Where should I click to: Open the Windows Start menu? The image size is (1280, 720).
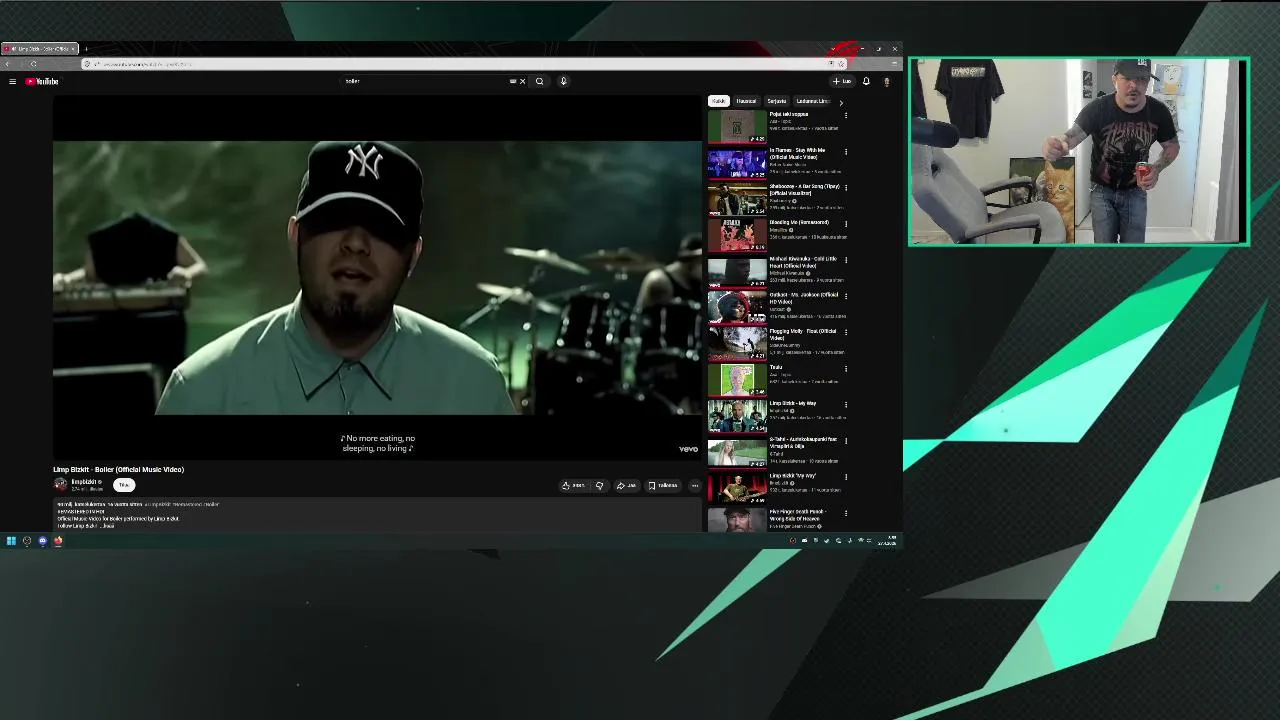[11, 541]
